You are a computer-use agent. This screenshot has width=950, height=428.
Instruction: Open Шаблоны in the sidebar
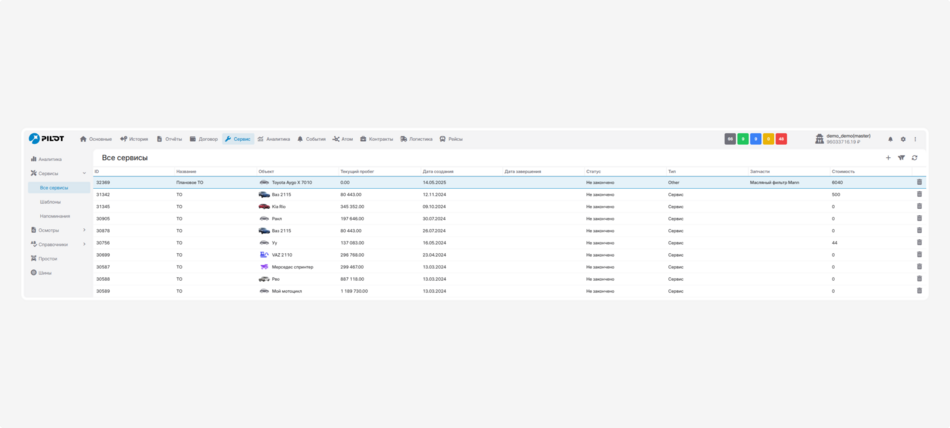(x=50, y=202)
